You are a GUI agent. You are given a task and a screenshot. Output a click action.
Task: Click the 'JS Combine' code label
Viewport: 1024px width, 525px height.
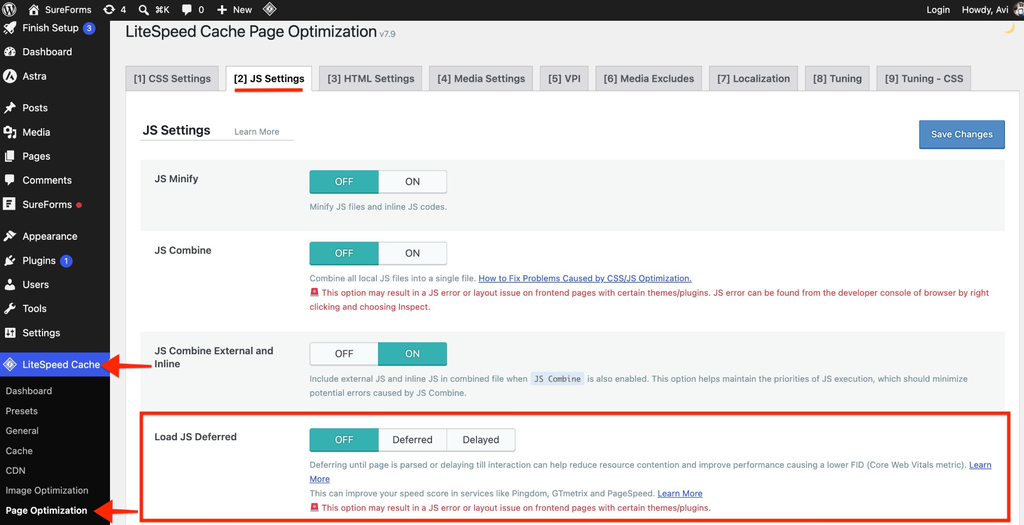coord(557,379)
